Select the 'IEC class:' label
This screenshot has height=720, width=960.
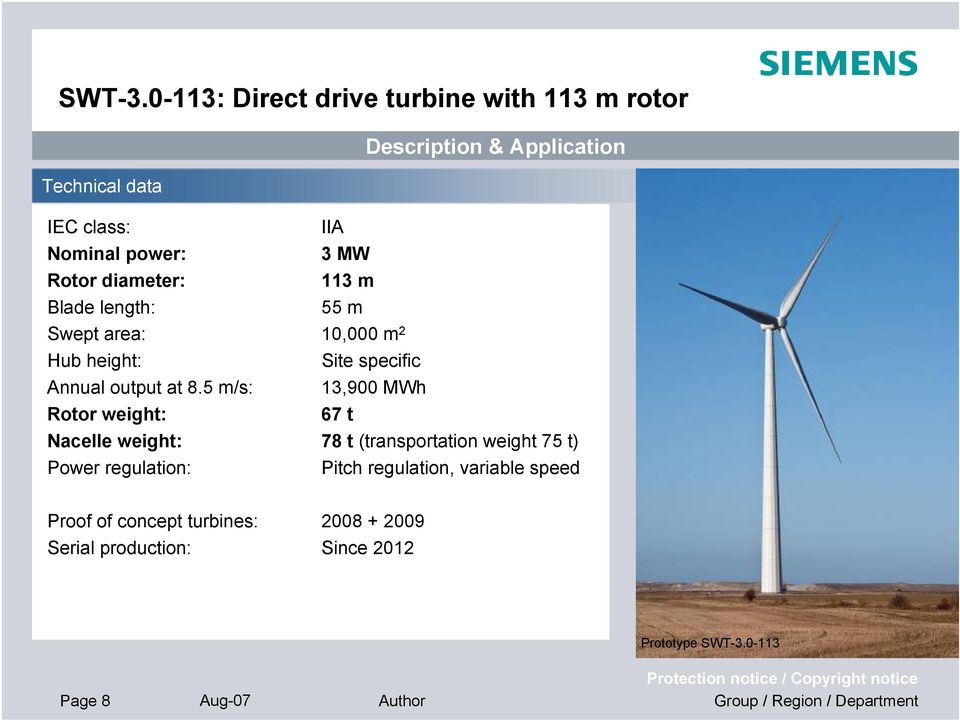click(x=89, y=227)
